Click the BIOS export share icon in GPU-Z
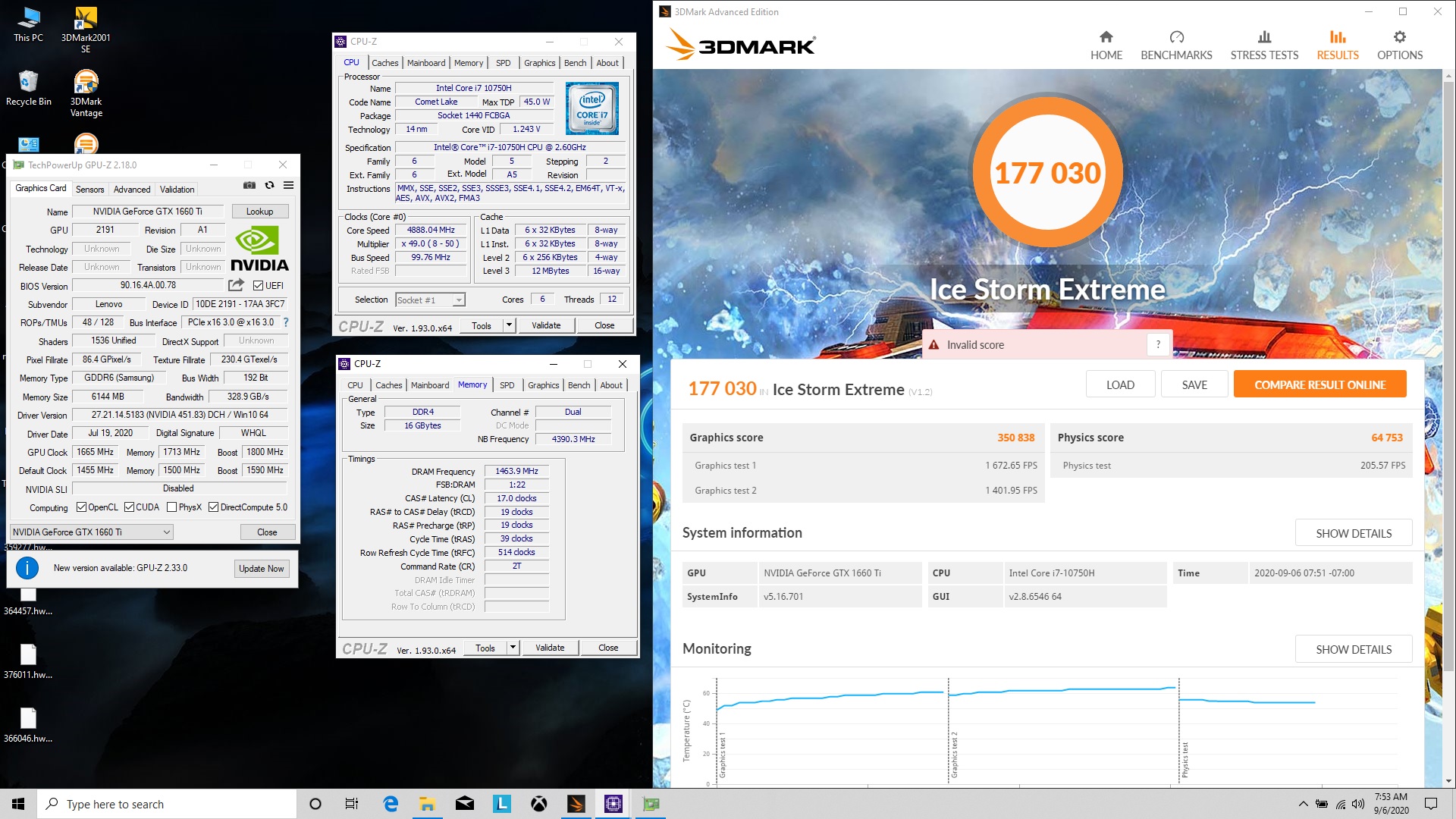Image resolution: width=1456 pixels, height=819 pixels. pyautogui.click(x=237, y=285)
